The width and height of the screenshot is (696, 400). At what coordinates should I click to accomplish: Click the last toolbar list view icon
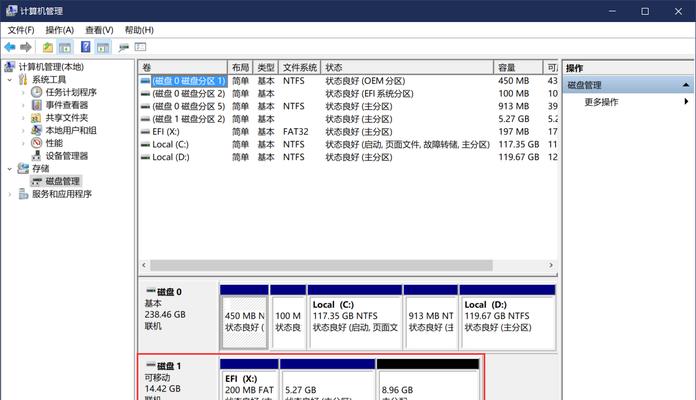click(141, 47)
